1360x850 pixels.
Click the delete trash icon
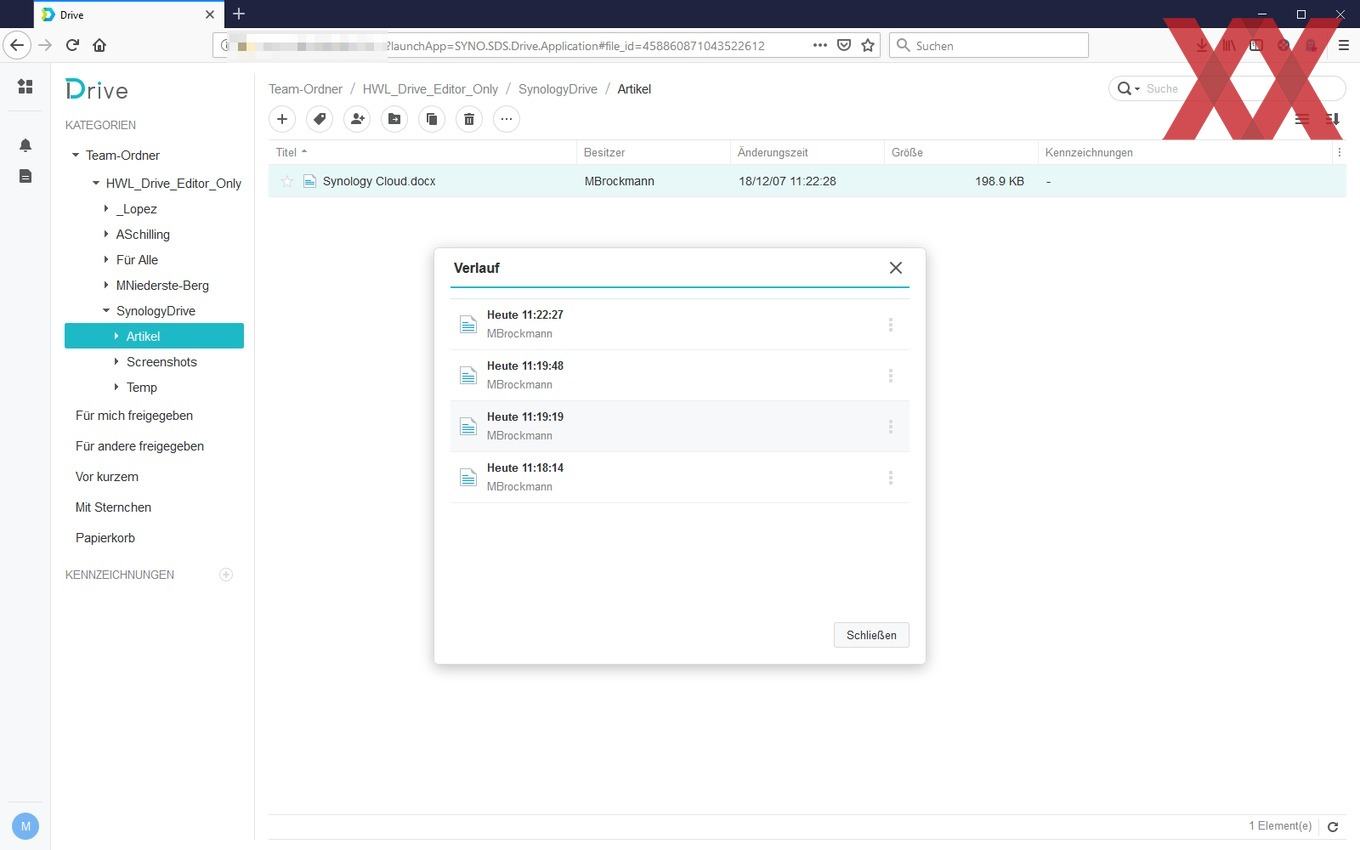[469, 119]
